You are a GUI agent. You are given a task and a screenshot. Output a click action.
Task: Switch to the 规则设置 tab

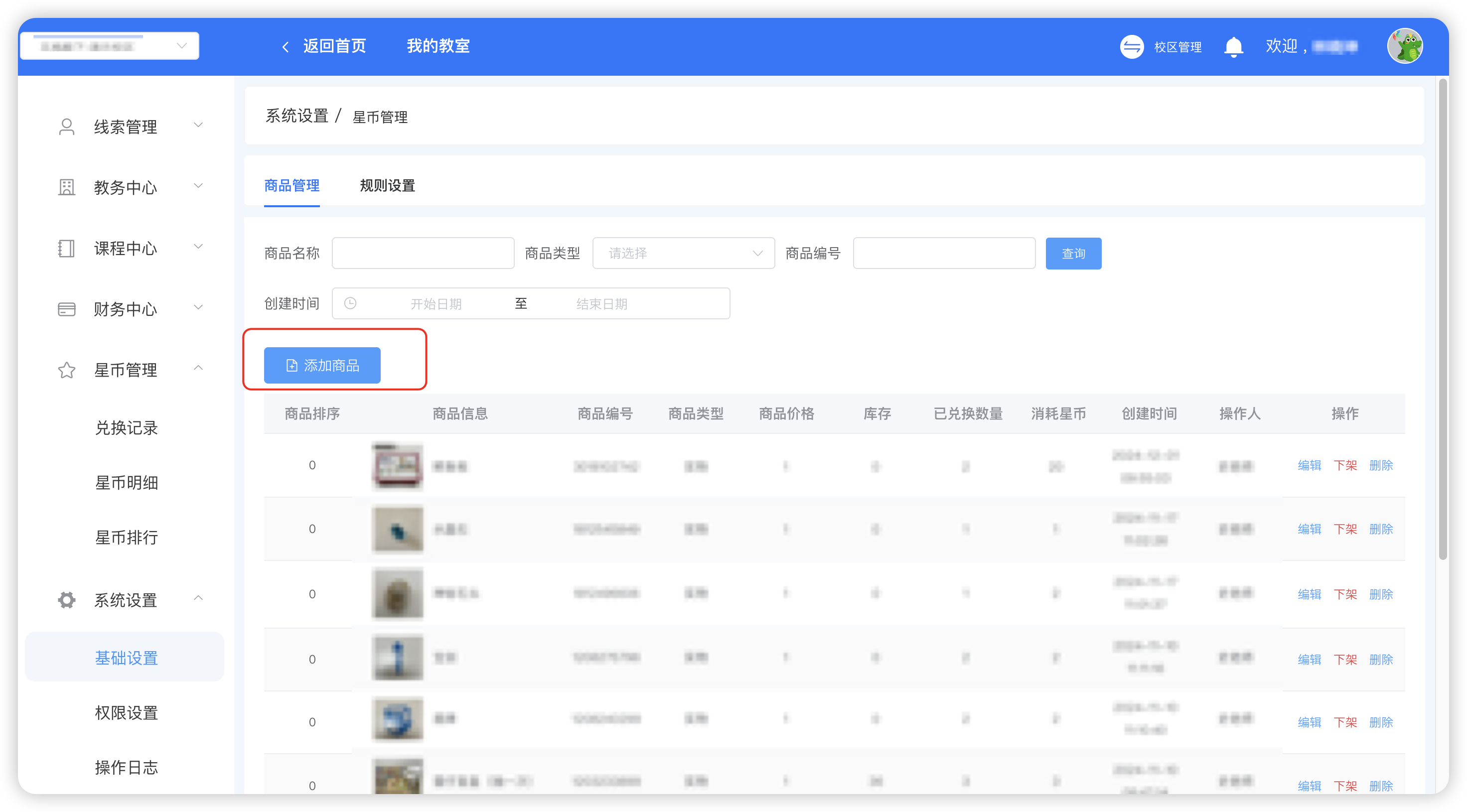click(387, 186)
